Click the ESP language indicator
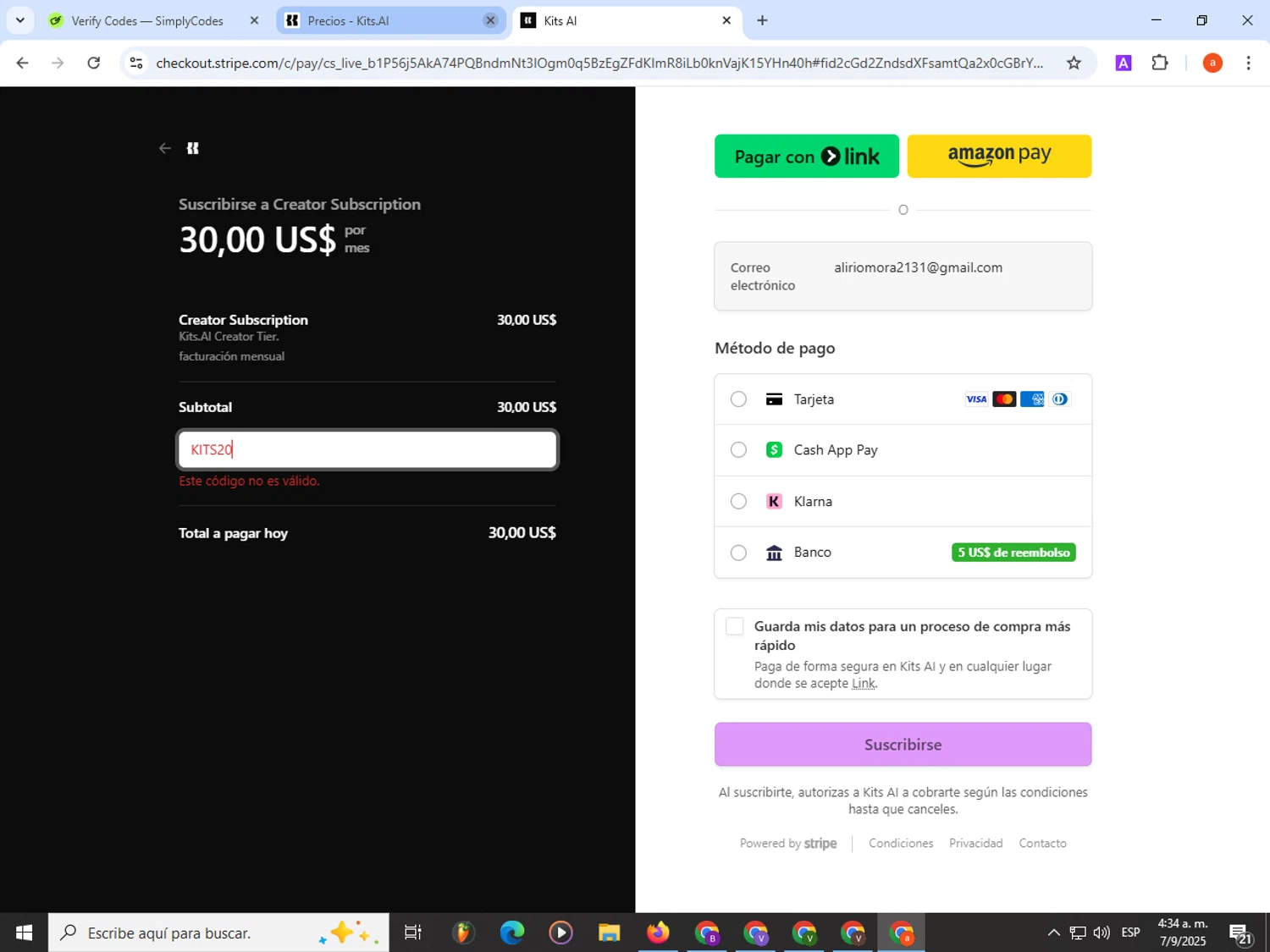1270x952 pixels. tap(1130, 933)
